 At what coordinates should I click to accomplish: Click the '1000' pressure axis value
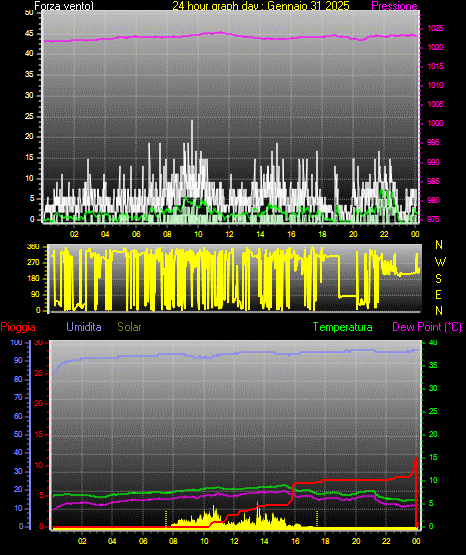coord(435,123)
